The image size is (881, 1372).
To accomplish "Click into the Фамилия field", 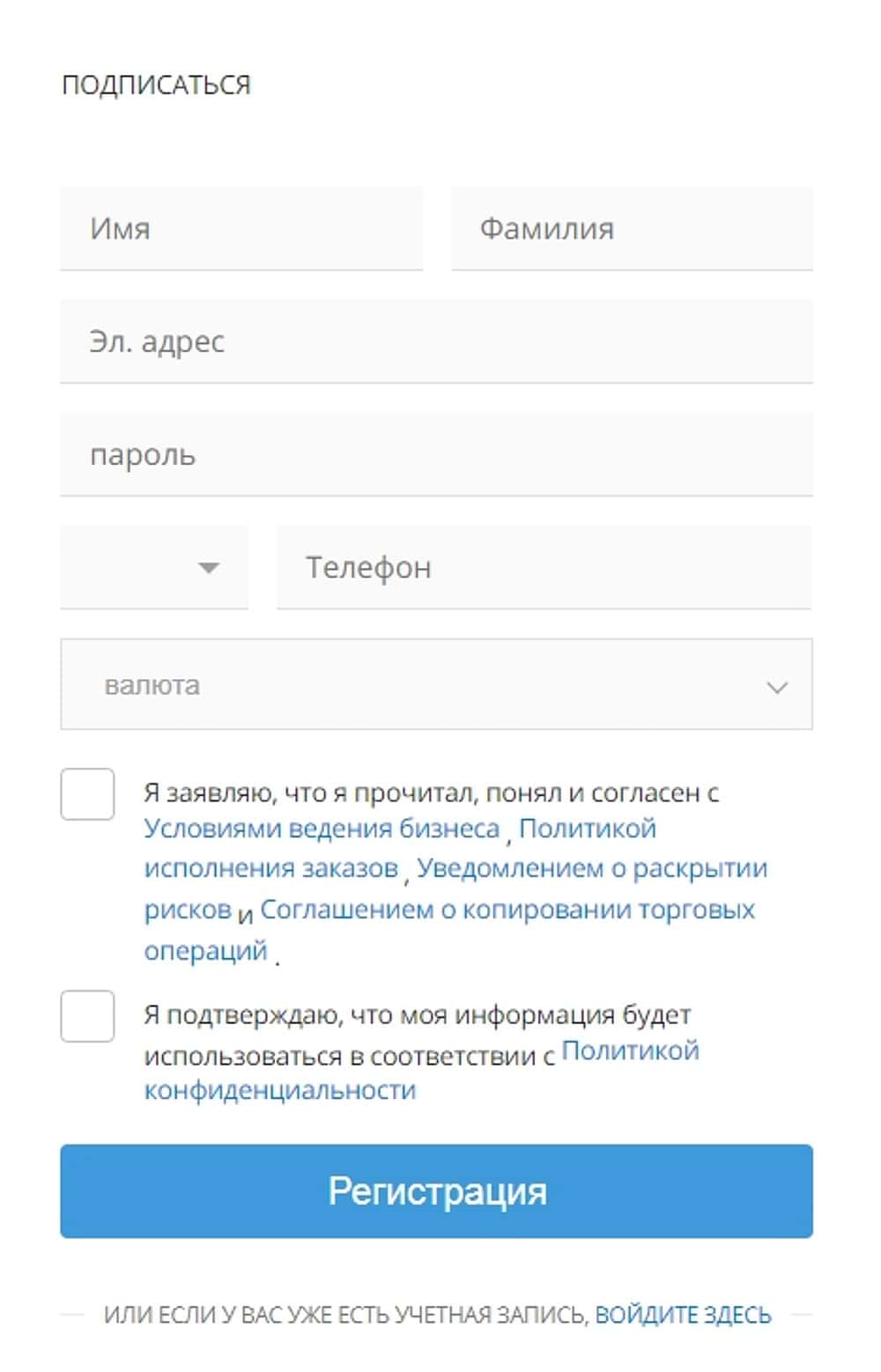I will (632, 229).
